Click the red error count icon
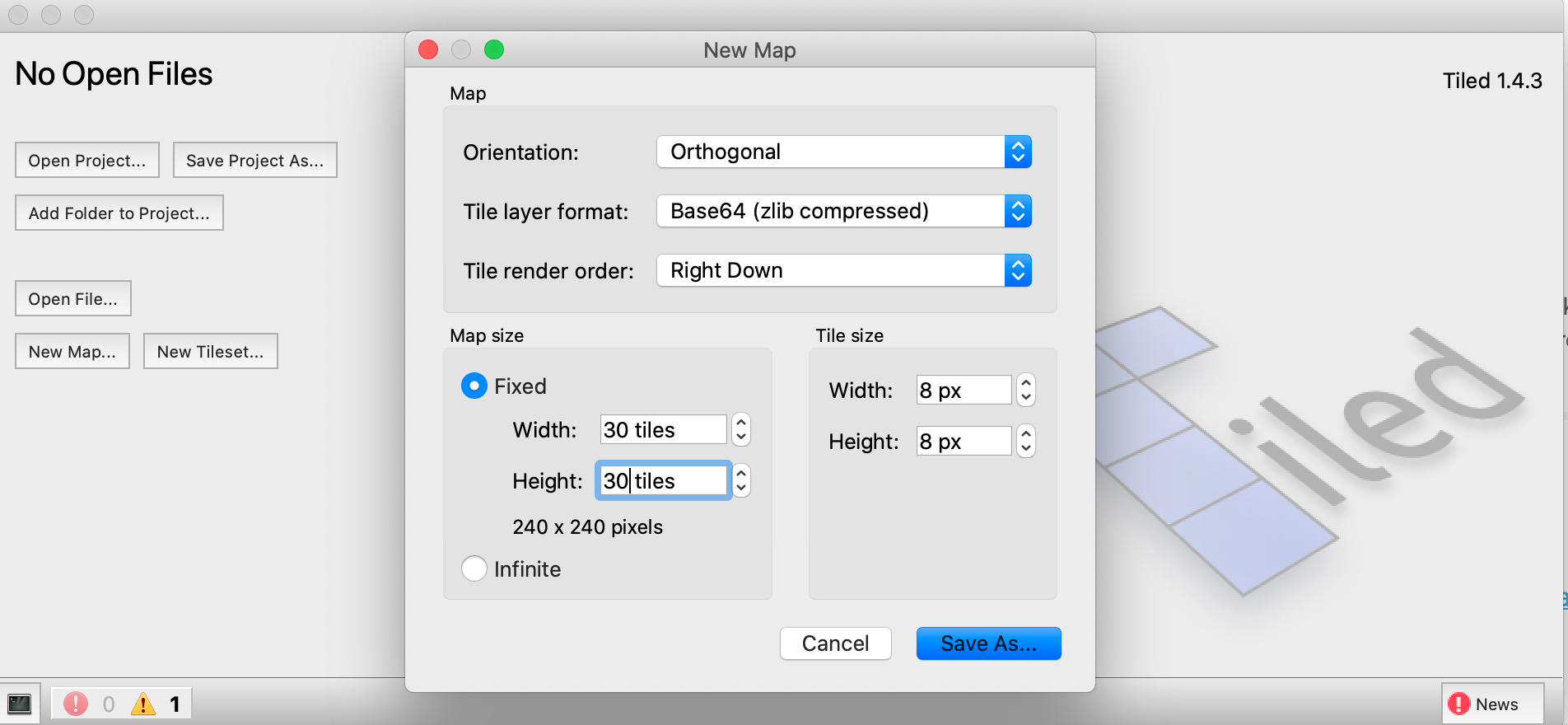The image size is (1568, 725). tap(76, 704)
